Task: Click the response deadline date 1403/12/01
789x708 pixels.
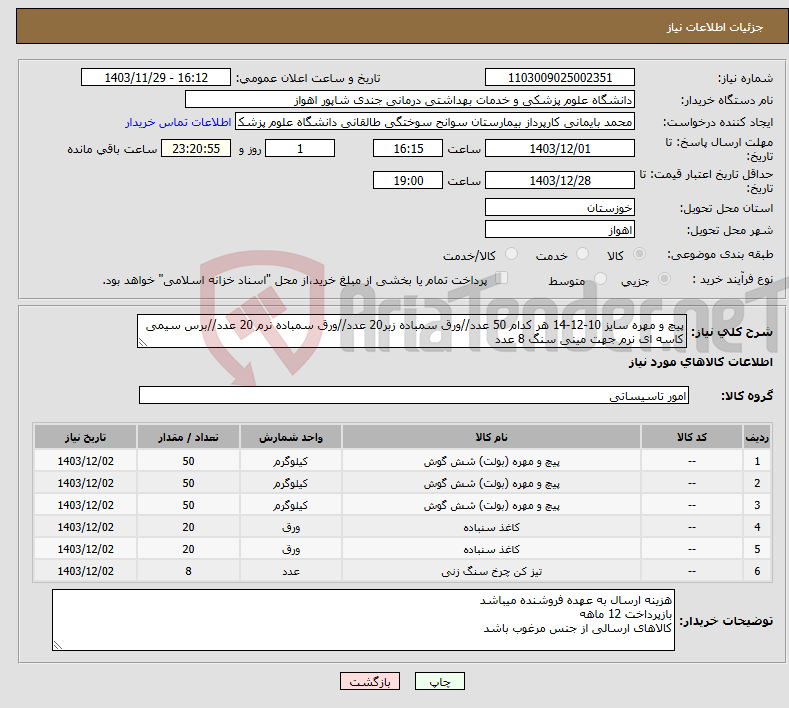Action: pyautogui.click(x=560, y=148)
